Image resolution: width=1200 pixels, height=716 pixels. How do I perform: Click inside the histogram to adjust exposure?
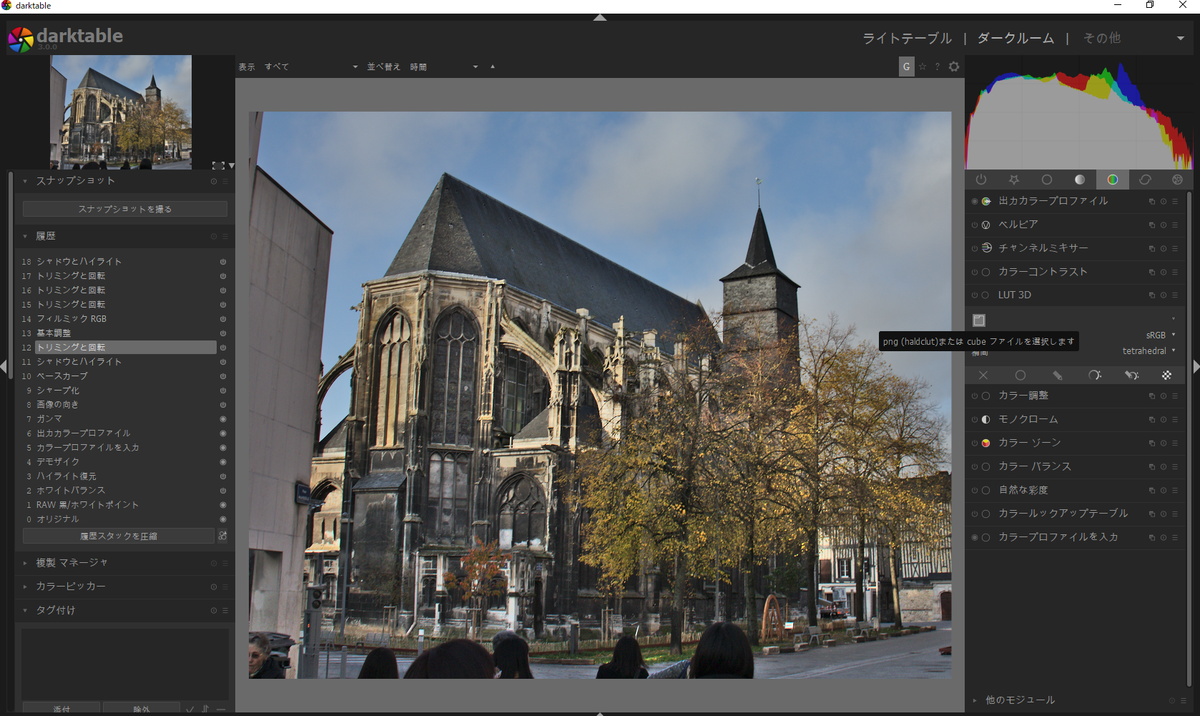tap(1080, 115)
